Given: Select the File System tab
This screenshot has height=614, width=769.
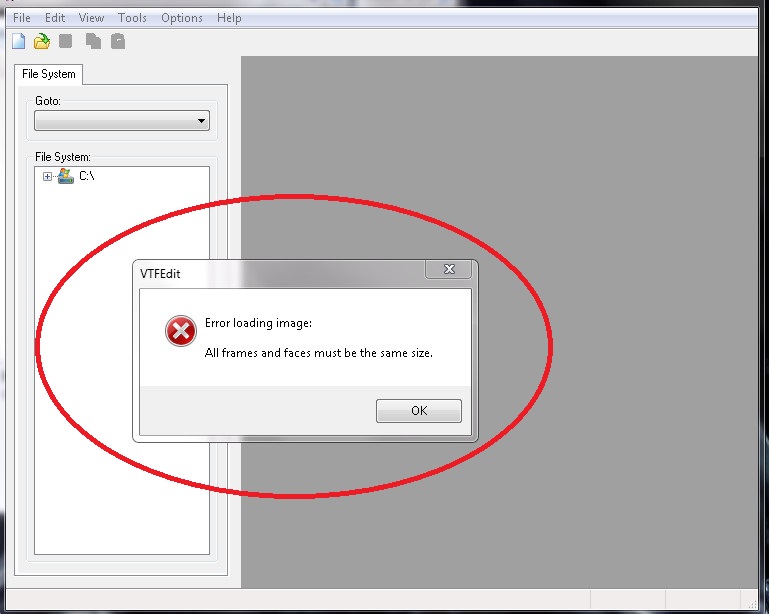Looking at the screenshot, I should click(x=49, y=74).
